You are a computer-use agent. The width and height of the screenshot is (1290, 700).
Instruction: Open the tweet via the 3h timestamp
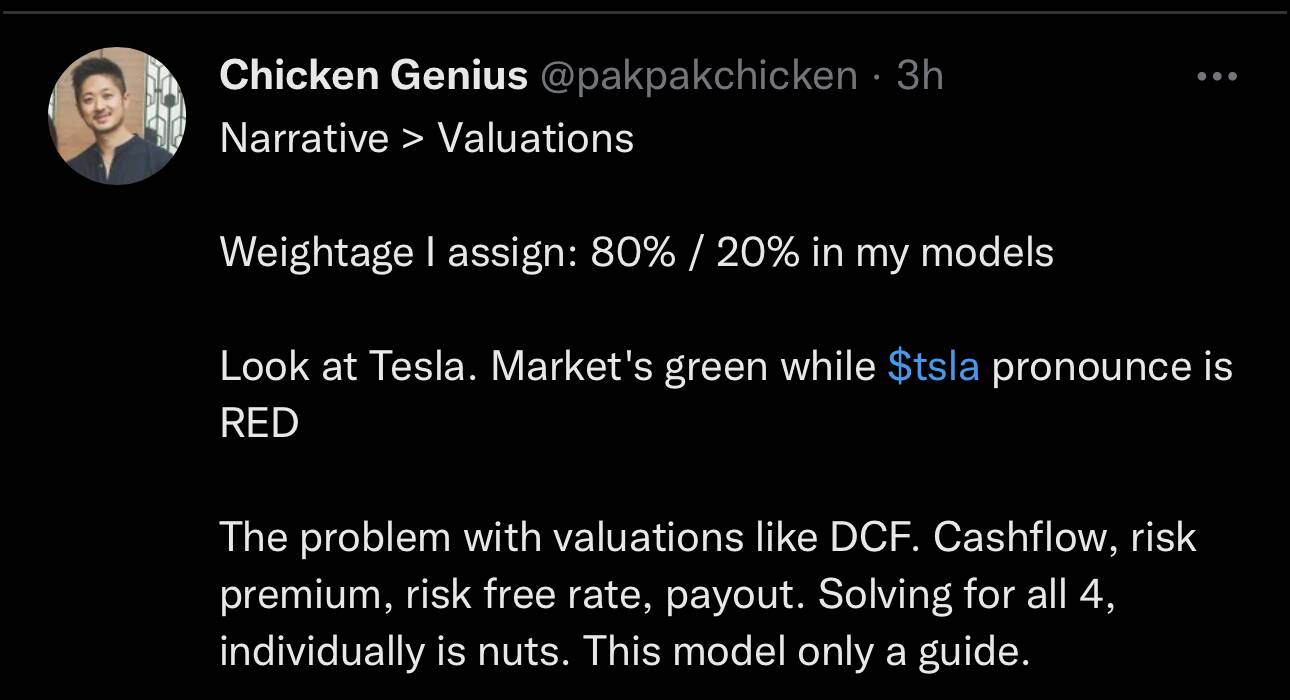click(920, 75)
